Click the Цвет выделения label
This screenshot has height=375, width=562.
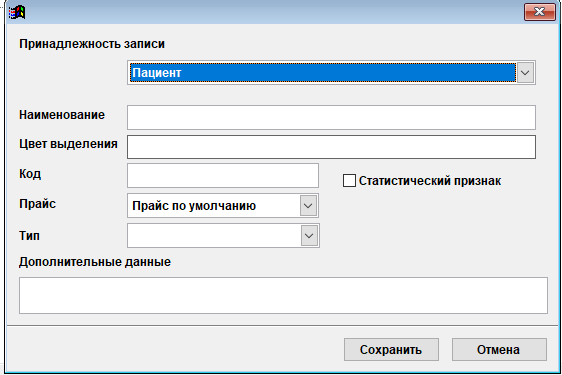point(68,144)
